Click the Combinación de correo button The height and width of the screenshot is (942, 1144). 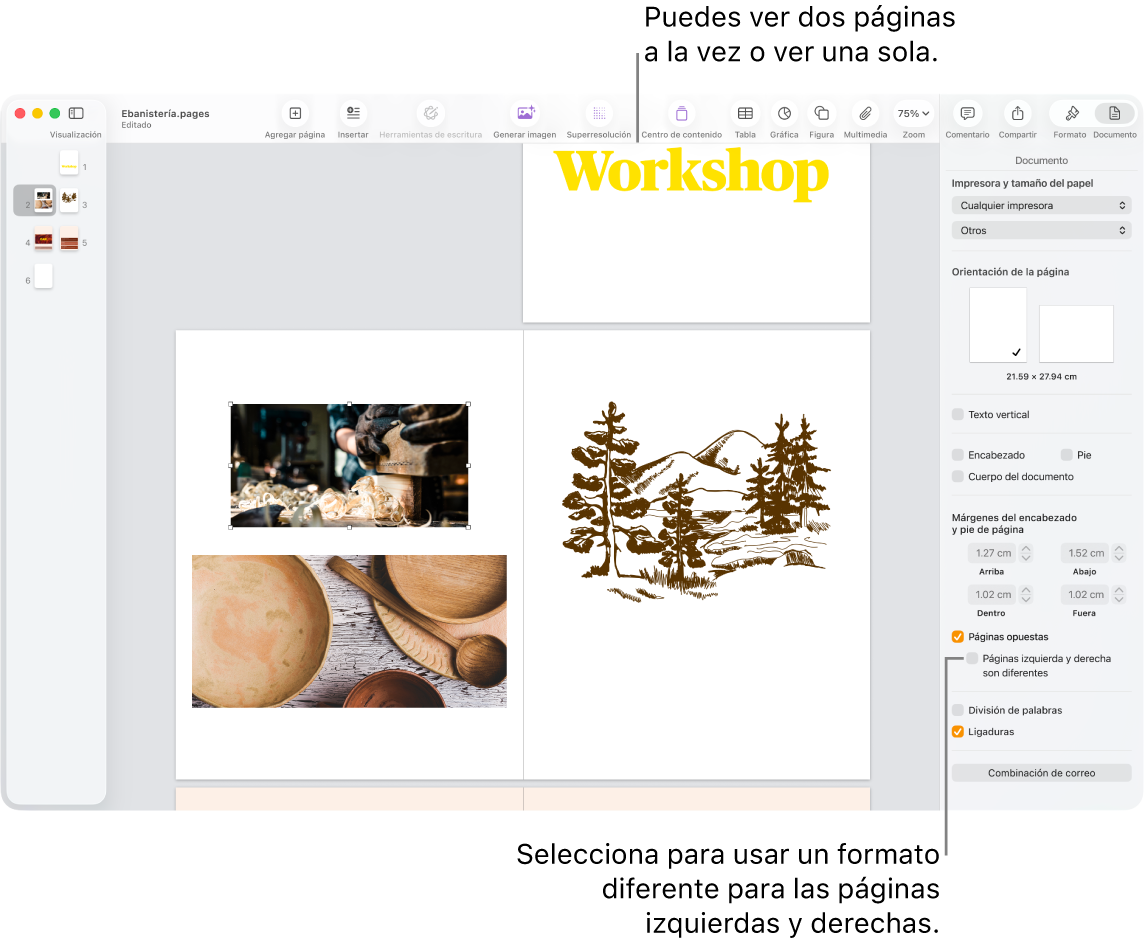pyautogui.click(x=1041, y=773)
